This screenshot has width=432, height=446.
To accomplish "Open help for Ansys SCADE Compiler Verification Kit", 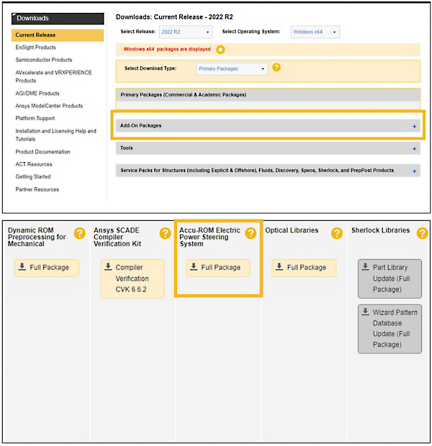I will tap(165, 233).
